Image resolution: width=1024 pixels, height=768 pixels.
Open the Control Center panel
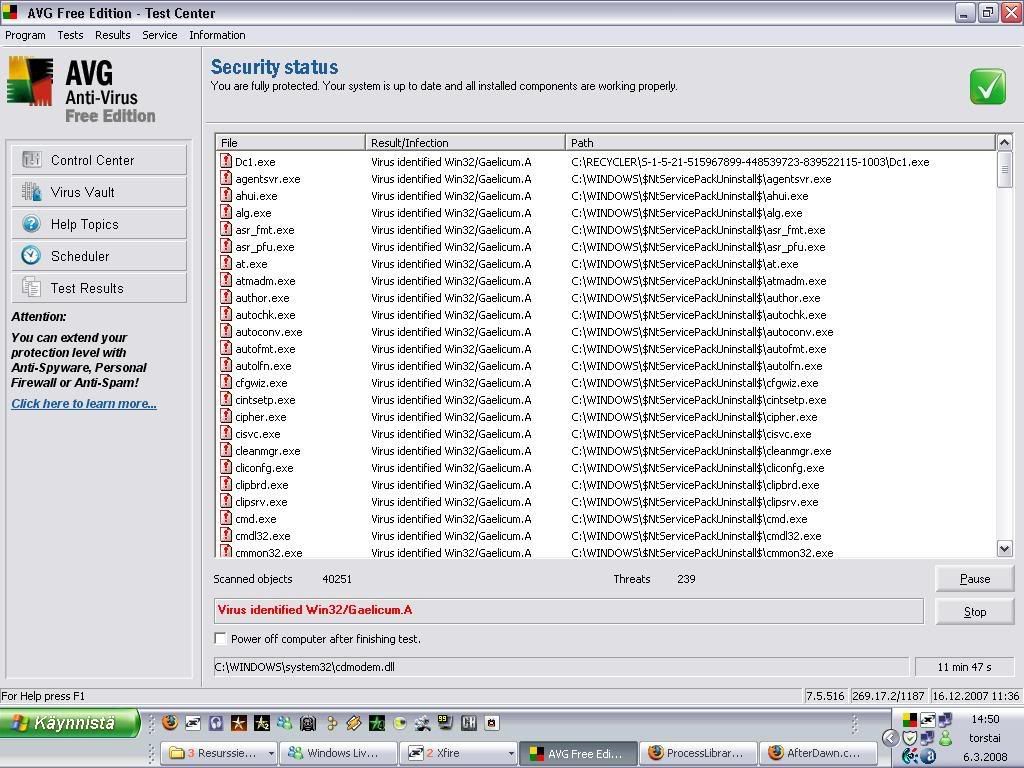point(99,160)
